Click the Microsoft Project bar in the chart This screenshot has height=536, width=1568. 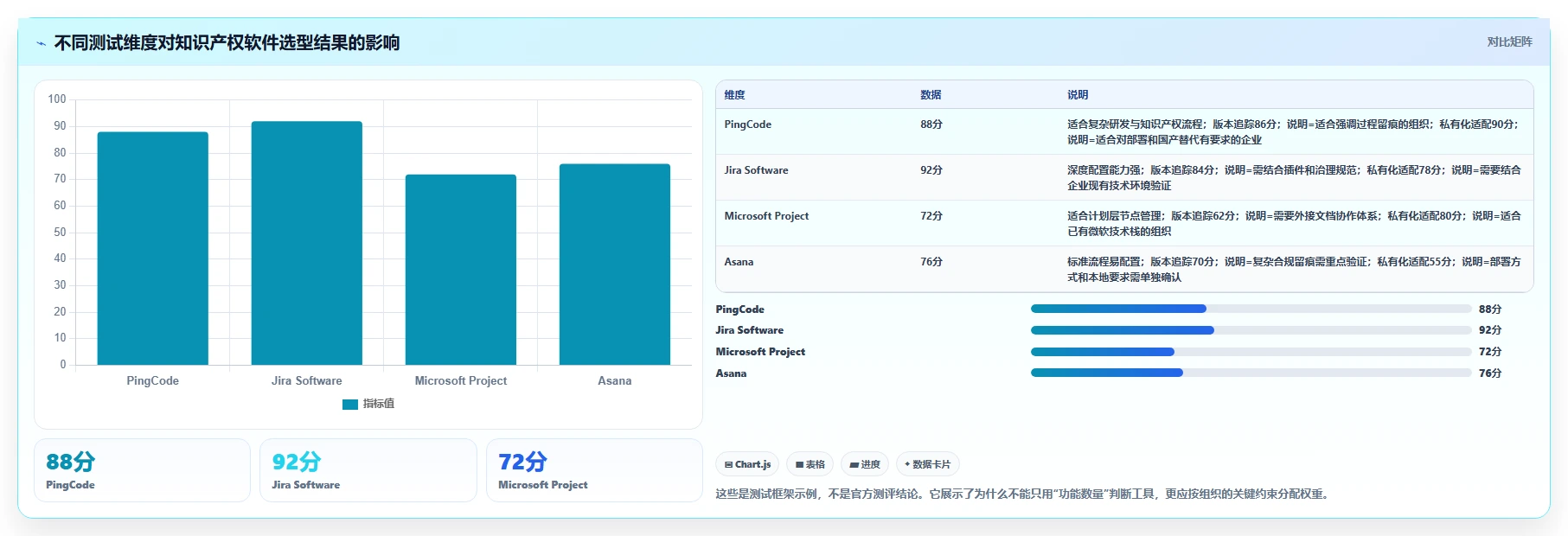461,270
